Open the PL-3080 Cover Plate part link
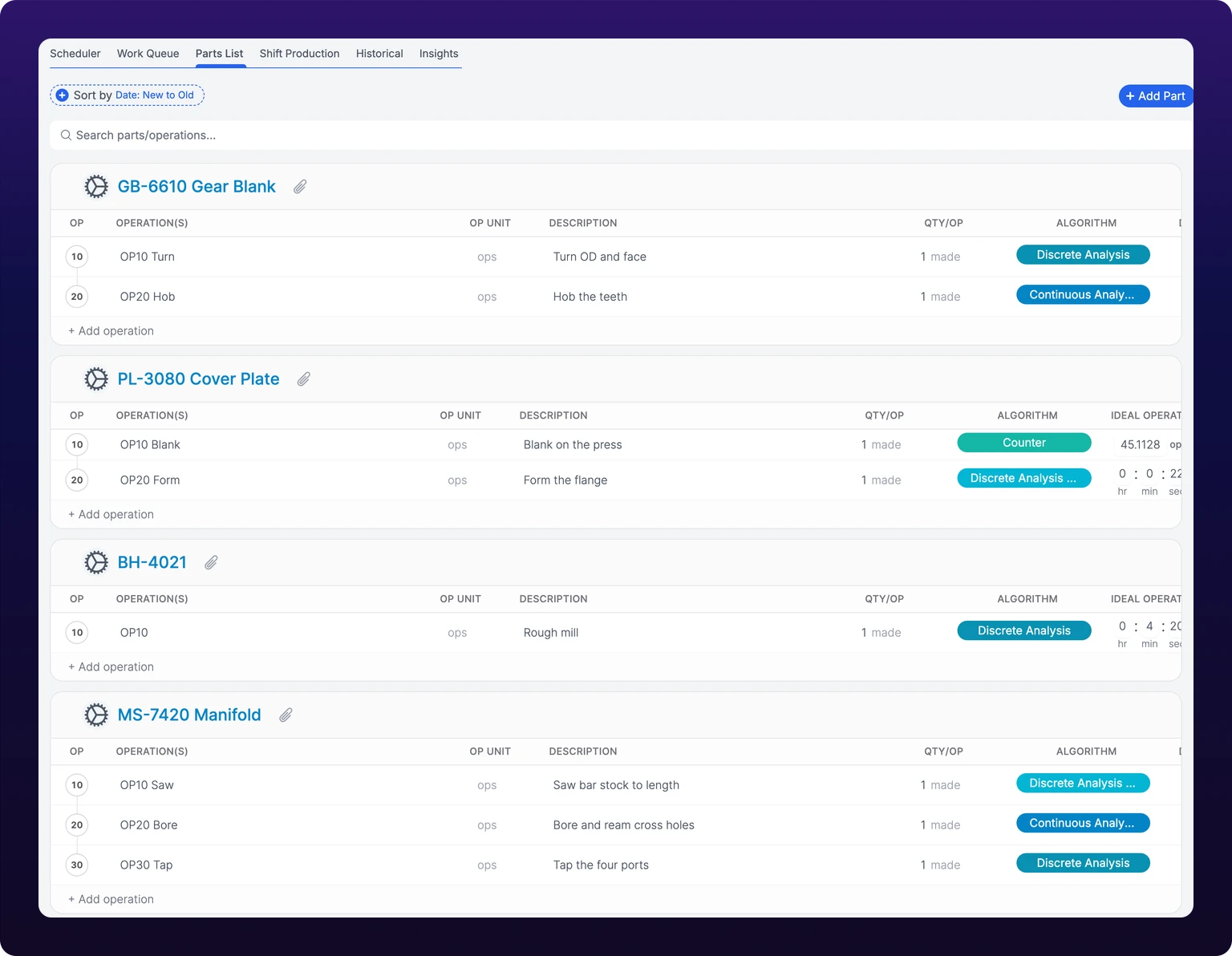The width and height of the screenshot is (1232, 956). [x=199, y=379]
